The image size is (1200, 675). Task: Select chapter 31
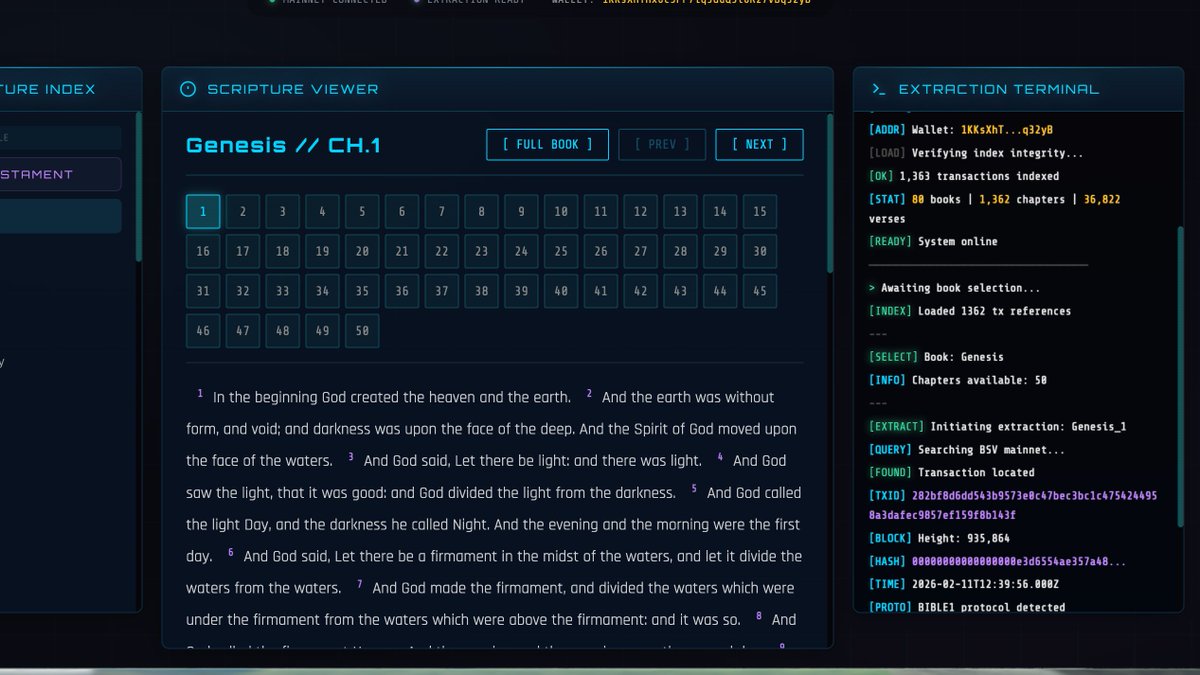(203, 291)
